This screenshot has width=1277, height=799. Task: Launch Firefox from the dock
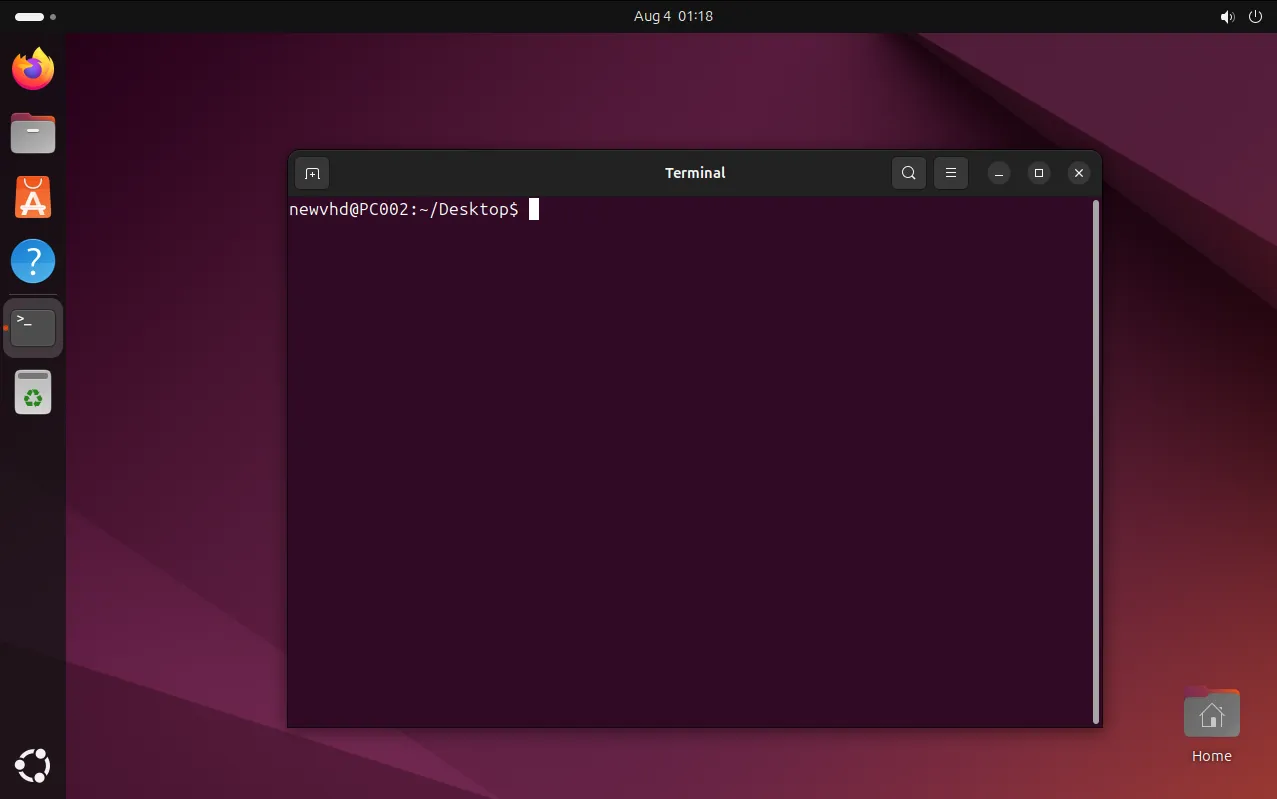tap(33, 69)
